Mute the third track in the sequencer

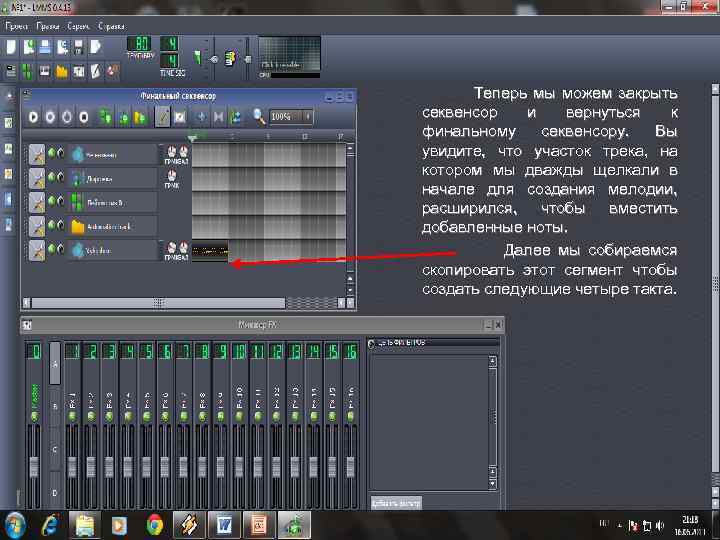click(52, 201)
